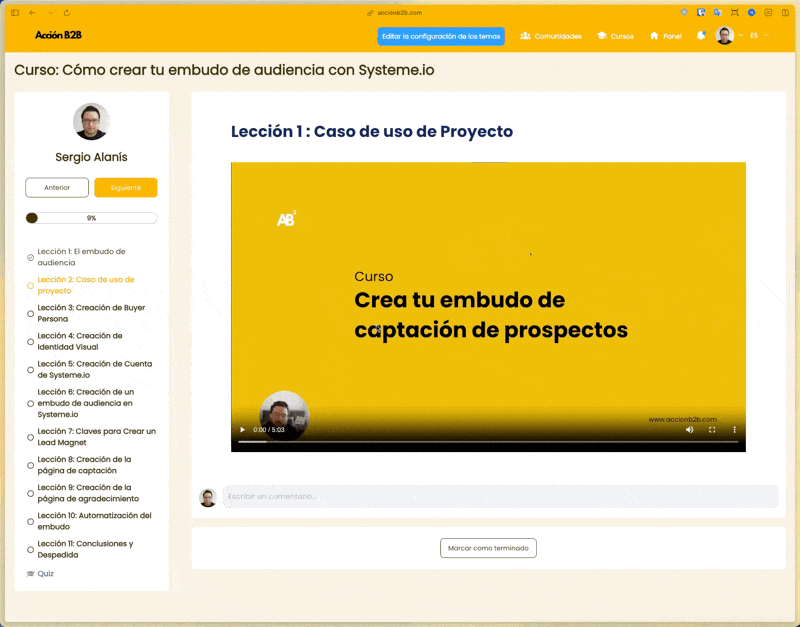Play the lesson video
The image size is (800, 627).
pyautogui.click(x=242, y=430)
